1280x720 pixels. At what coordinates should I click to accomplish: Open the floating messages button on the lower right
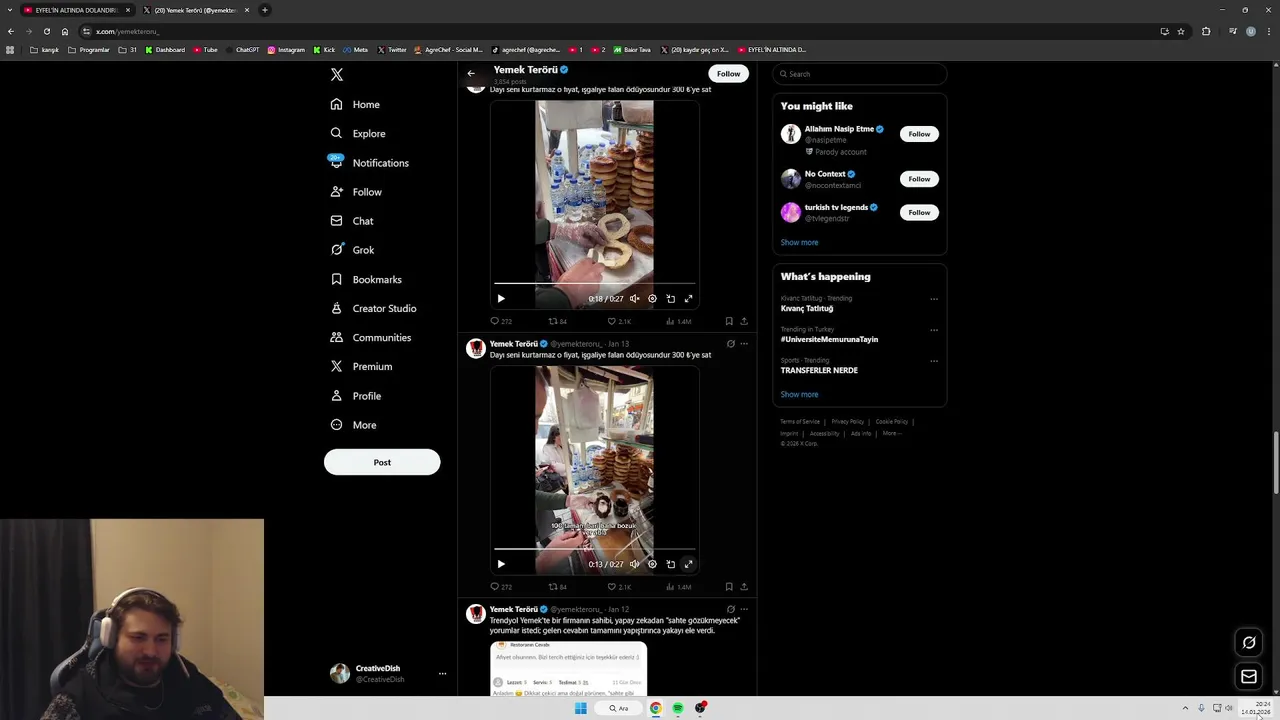coord(1249,677)
